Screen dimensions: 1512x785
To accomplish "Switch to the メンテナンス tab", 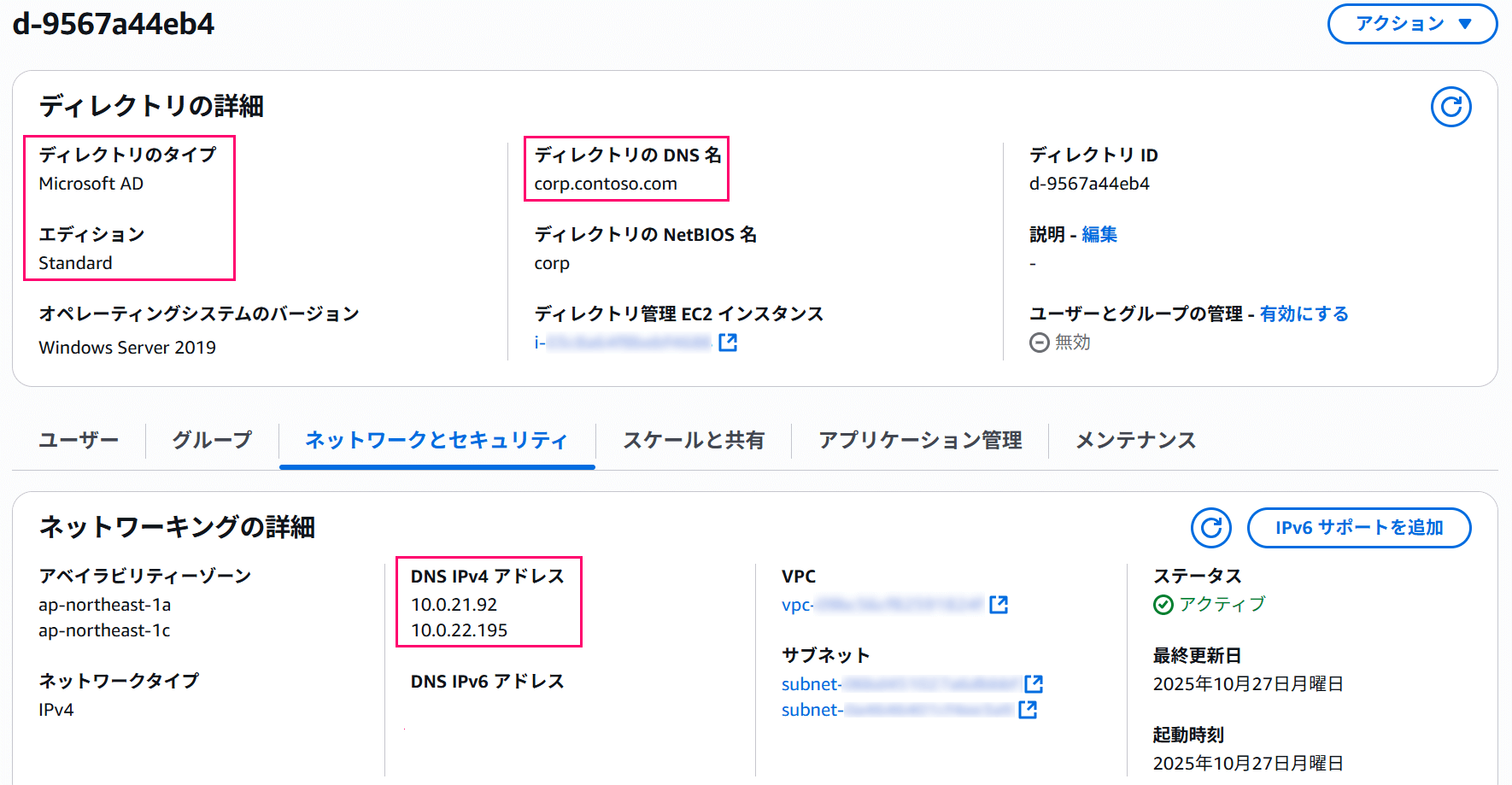I will click(x=1134, y=440).
